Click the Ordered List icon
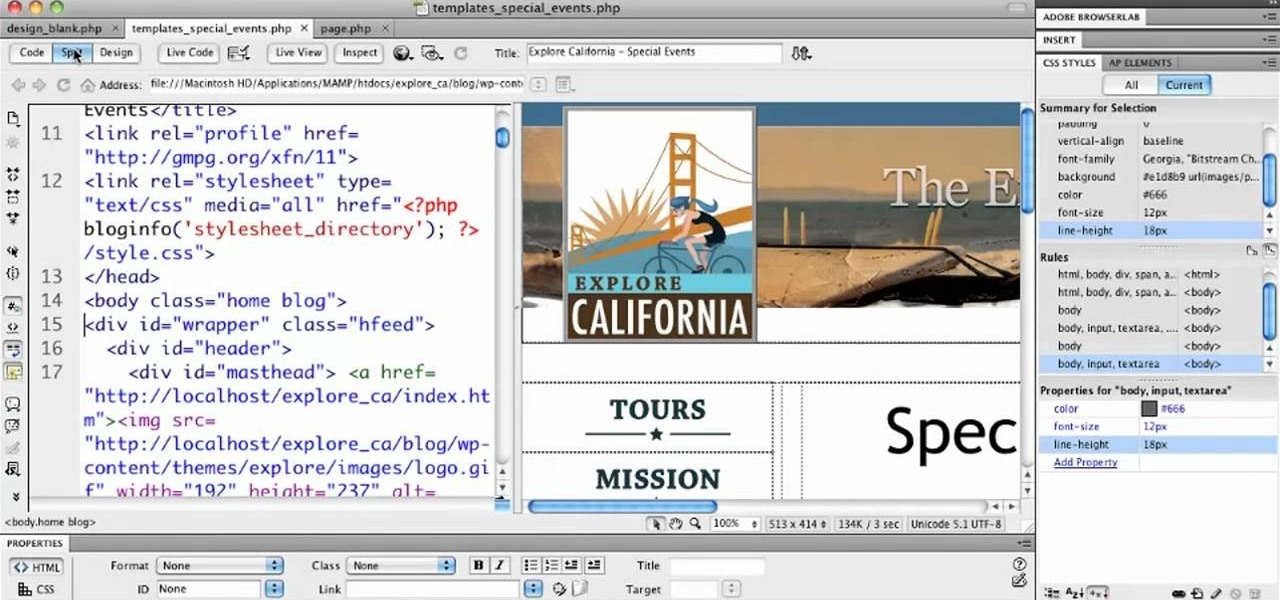The image size is (1280, 600). click(x=552, y=565)
